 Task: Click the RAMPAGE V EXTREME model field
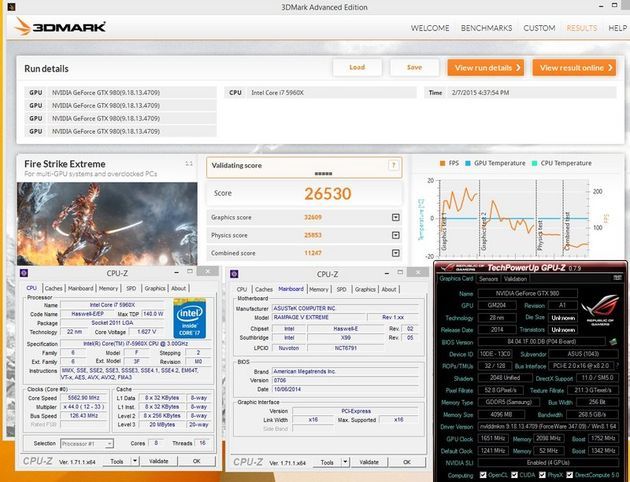[319, 317]
